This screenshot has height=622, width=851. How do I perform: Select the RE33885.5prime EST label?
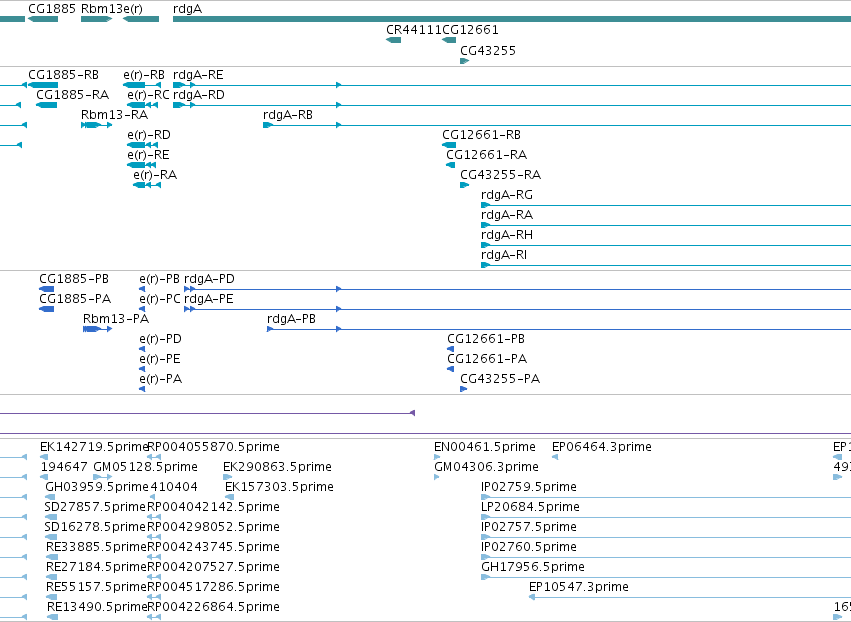pyautogui.click(x=97, y=548)
